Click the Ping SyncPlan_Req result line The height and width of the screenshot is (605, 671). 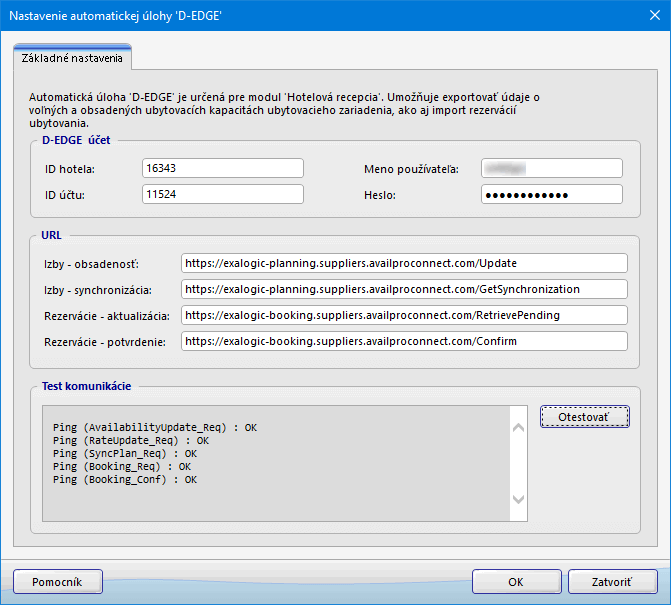[x=124, y=453]
